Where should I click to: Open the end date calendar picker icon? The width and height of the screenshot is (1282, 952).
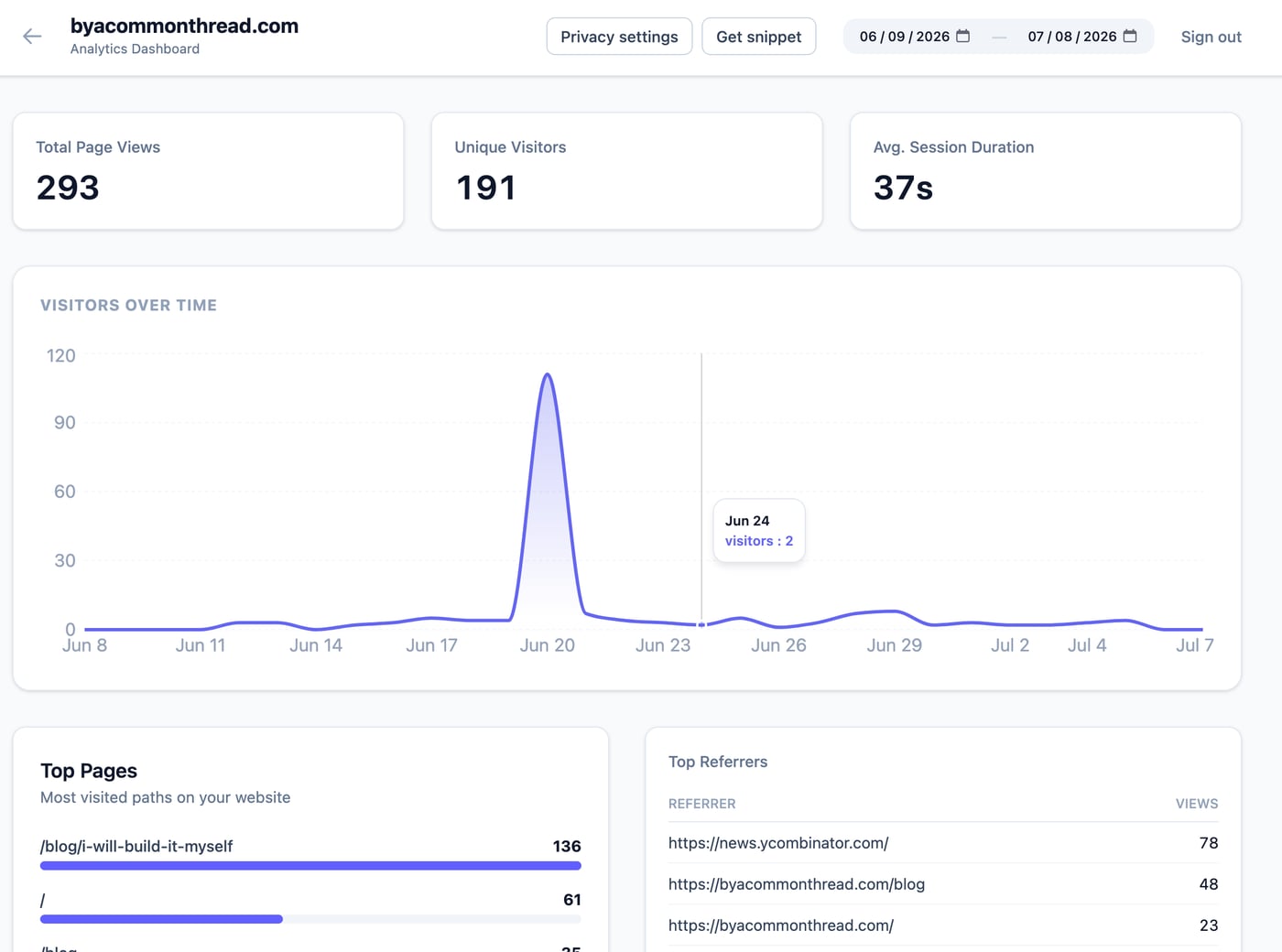click(1130, 37)
